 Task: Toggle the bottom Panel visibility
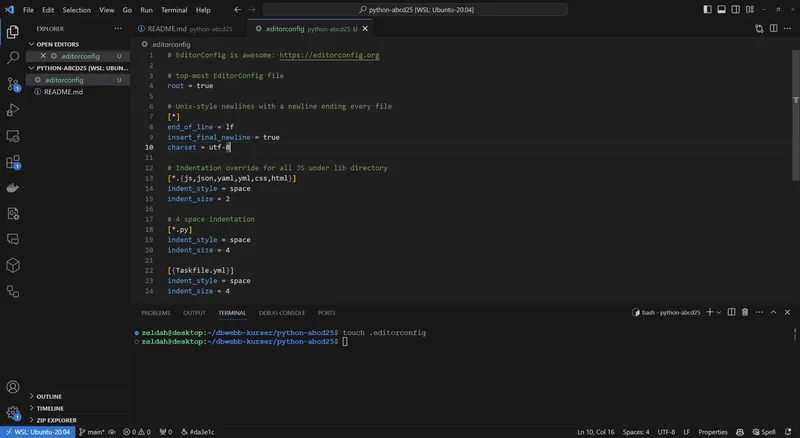(x=721, y=9)
